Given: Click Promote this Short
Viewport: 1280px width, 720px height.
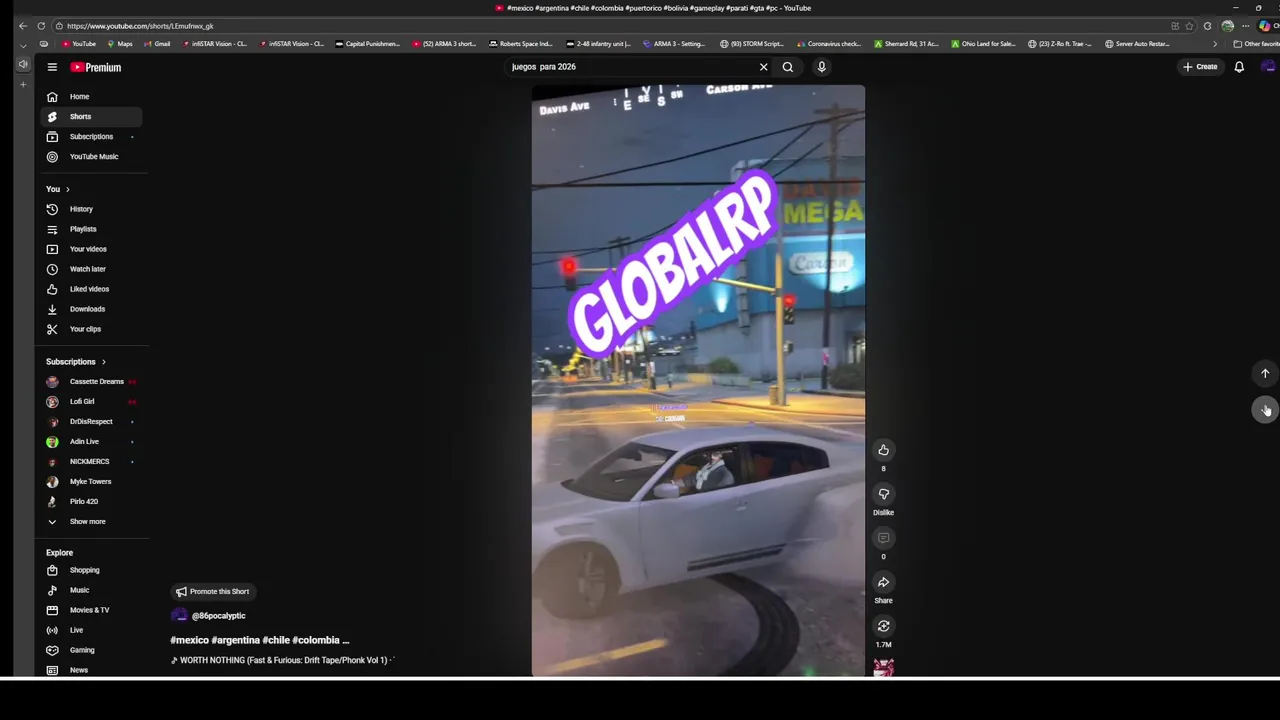Looking at the screenshot, I should (x=212, y=591).
